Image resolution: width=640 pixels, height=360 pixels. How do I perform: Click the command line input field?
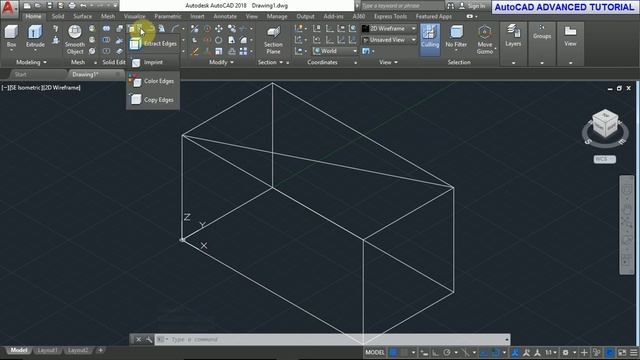pyautogui.click(x=331, y=340)
